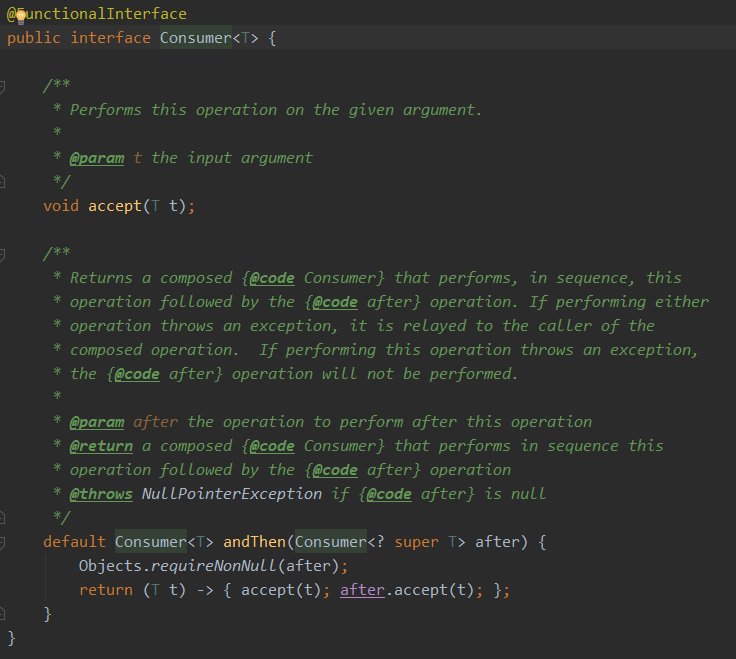Collapse the andThen Javadoc comment fold marker
This screenshot has width=736, height=659.
(x=2, y=255)
